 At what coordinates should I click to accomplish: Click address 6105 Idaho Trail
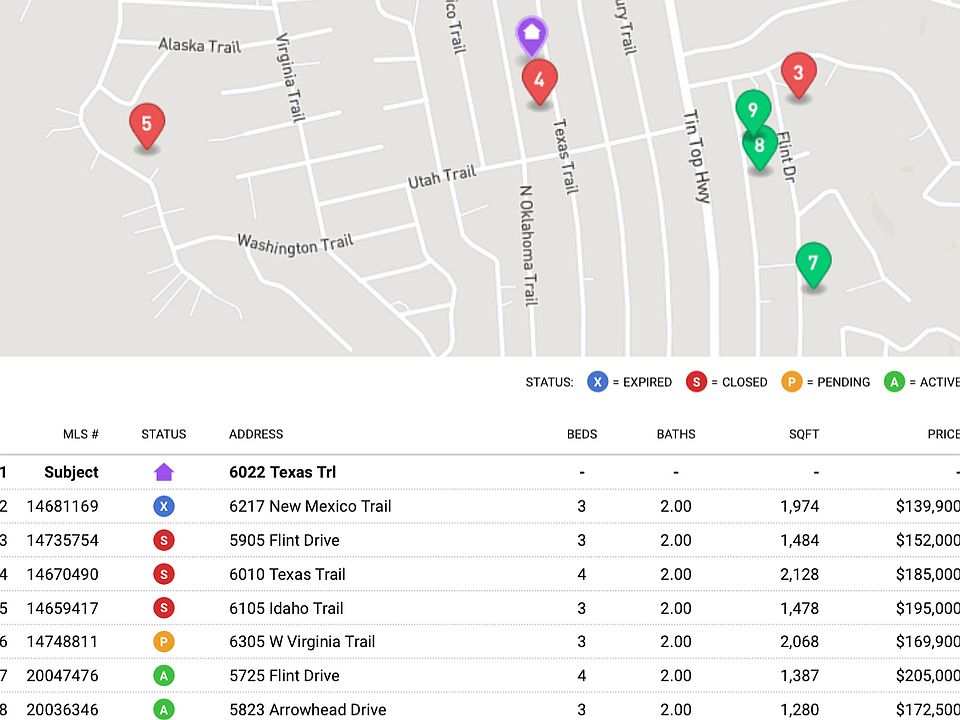(286, 608)
